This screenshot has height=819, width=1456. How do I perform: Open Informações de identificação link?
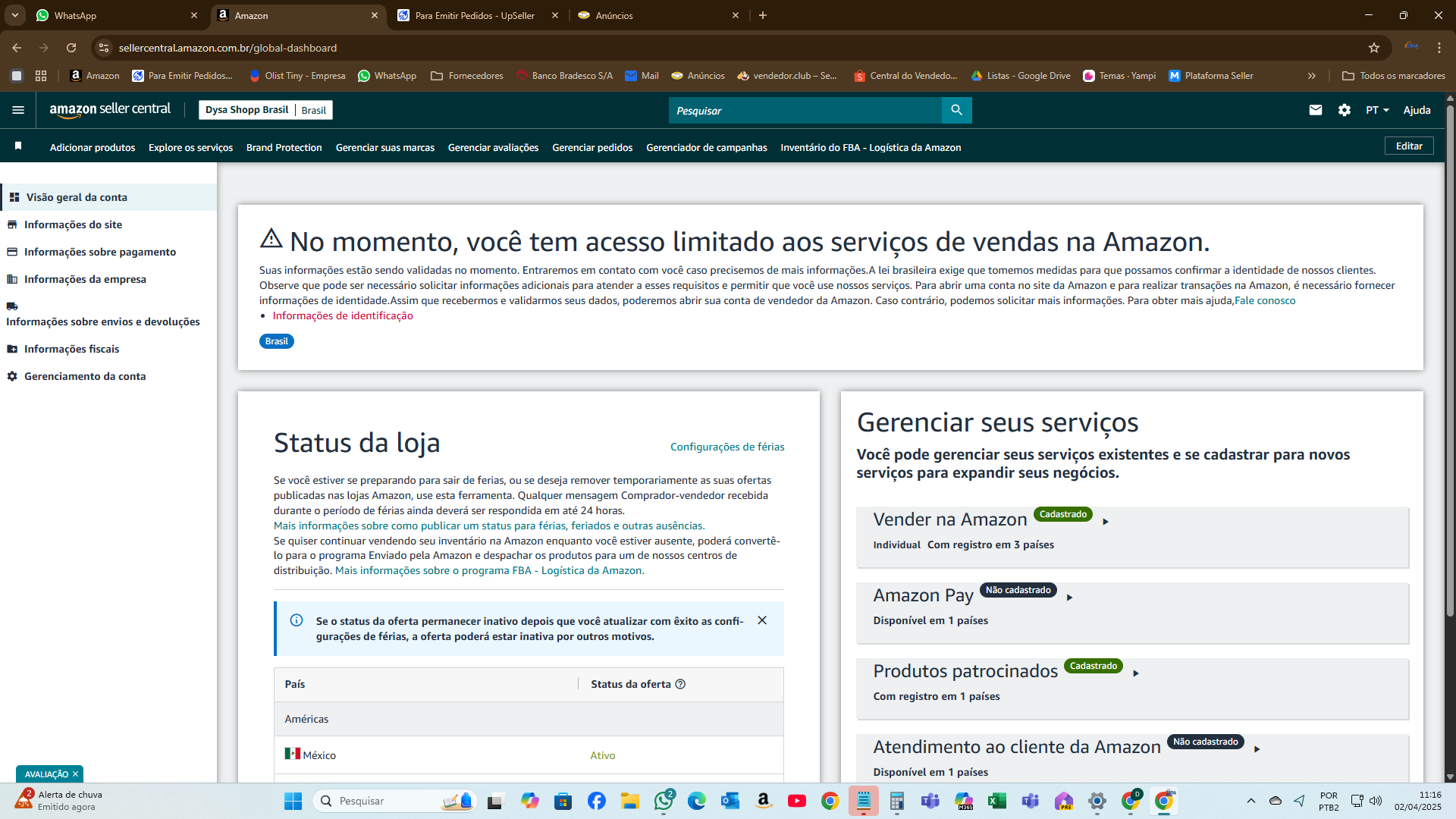tap(343, 315)
